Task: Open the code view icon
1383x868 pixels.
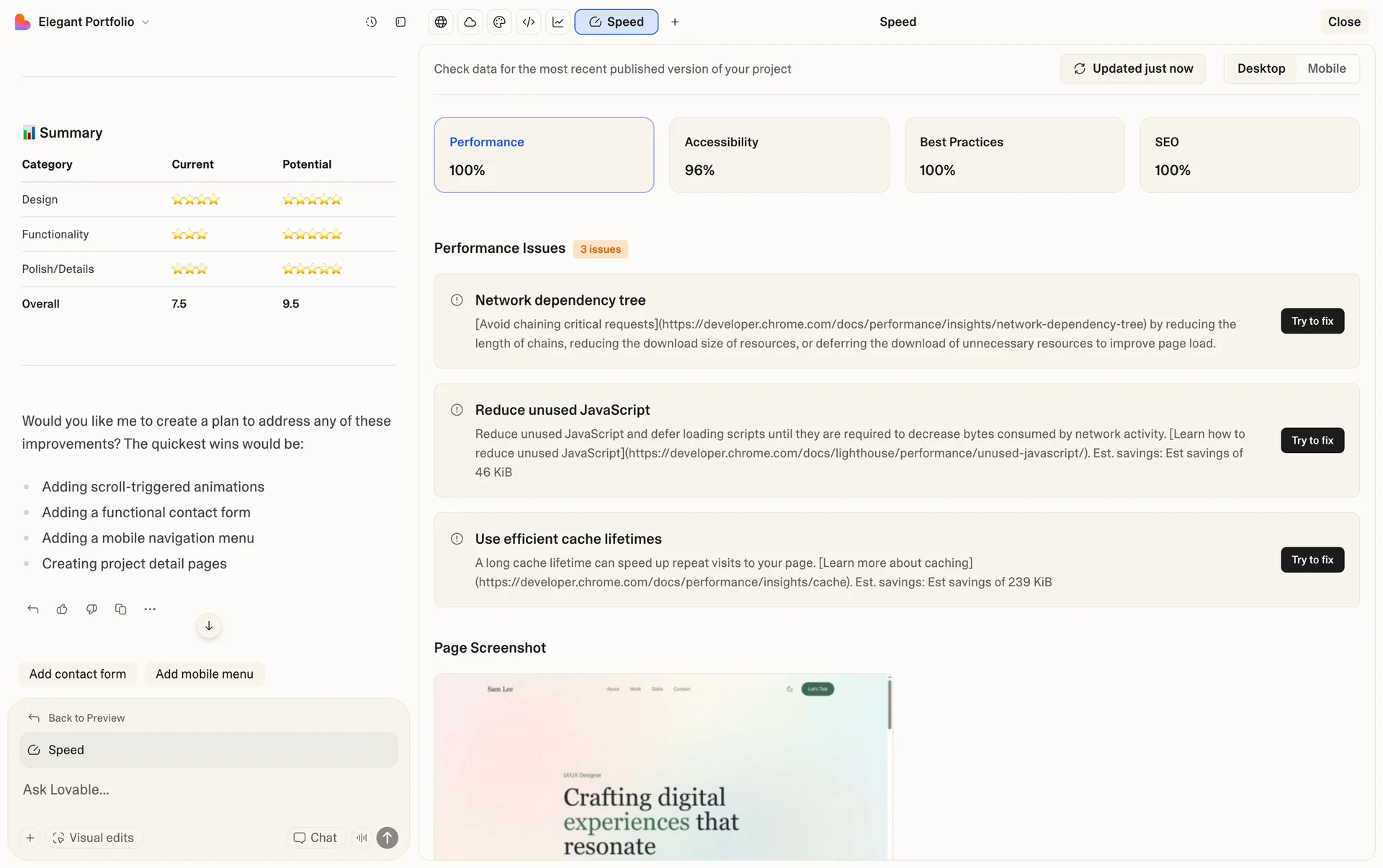Action: pos(529,22)
